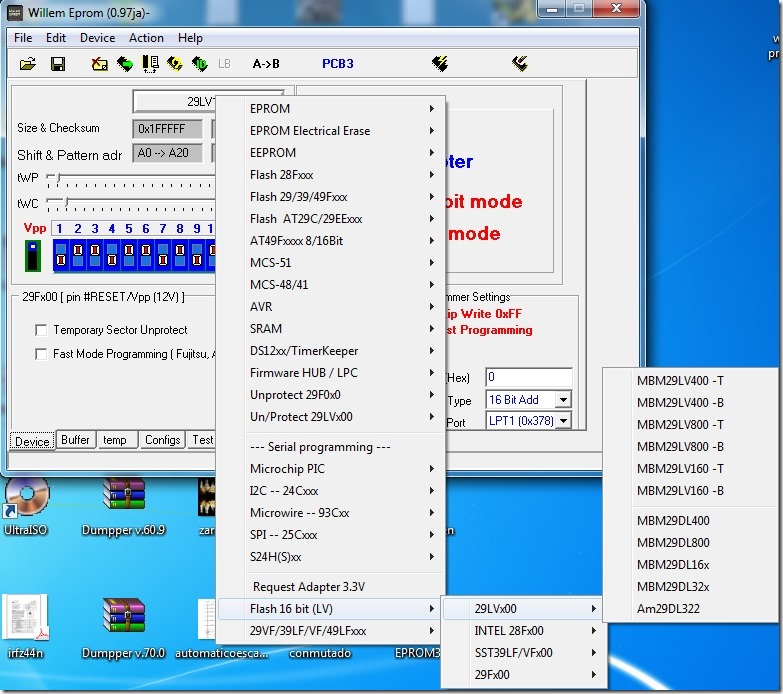The height and width of the screenshot is (694, 783).
Task: Toggle DIP switch number 7
Action: click(163, 256)
